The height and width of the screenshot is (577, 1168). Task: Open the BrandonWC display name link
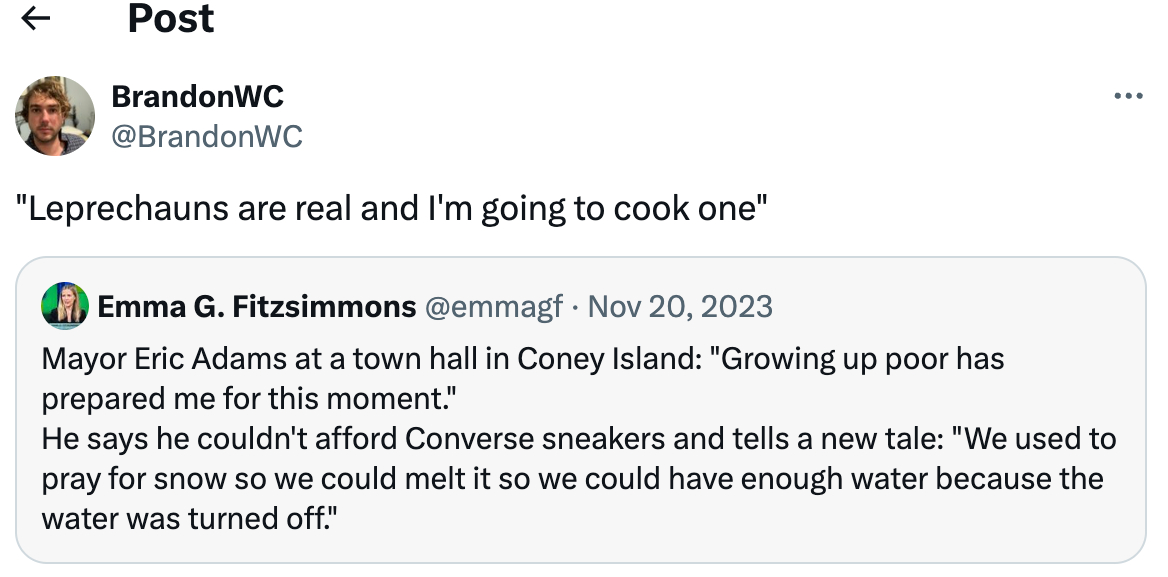(x=197, y=97)
